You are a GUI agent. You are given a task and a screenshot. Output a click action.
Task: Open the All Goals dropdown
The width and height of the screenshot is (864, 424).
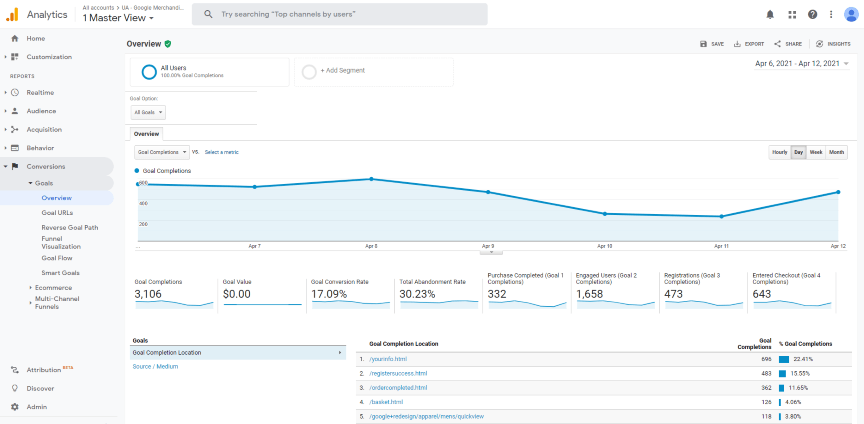point(148,112)
